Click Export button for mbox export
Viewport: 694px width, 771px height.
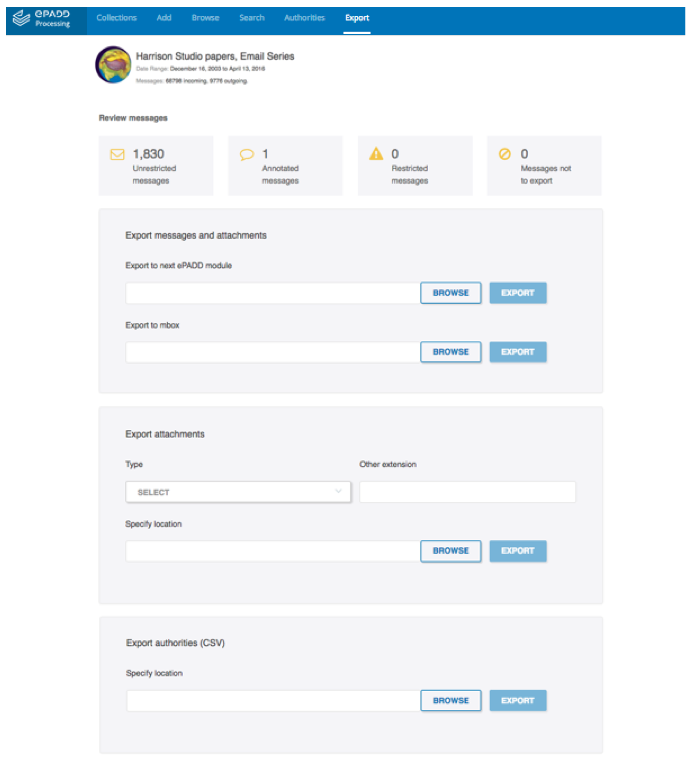pyautogui.click(x=518, y=352)
